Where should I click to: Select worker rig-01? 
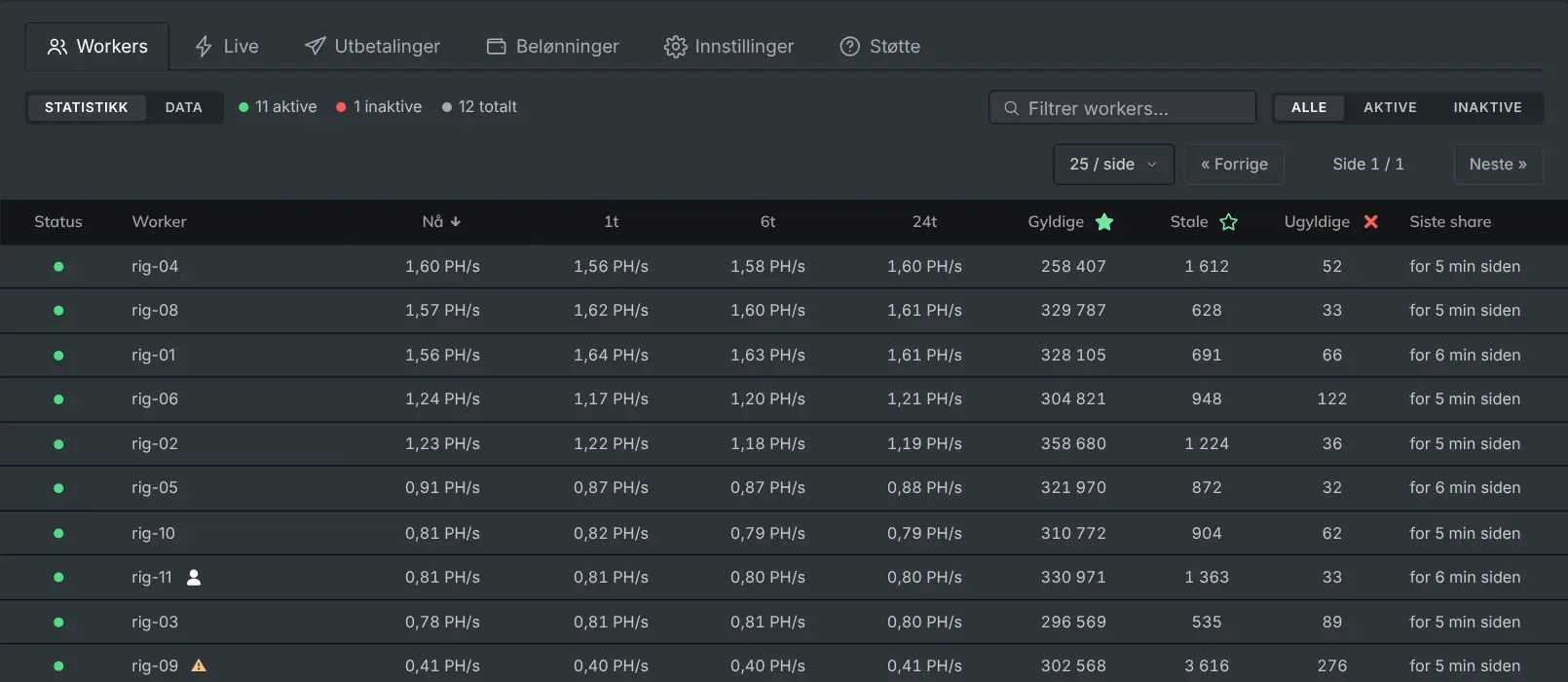(154, 356)
